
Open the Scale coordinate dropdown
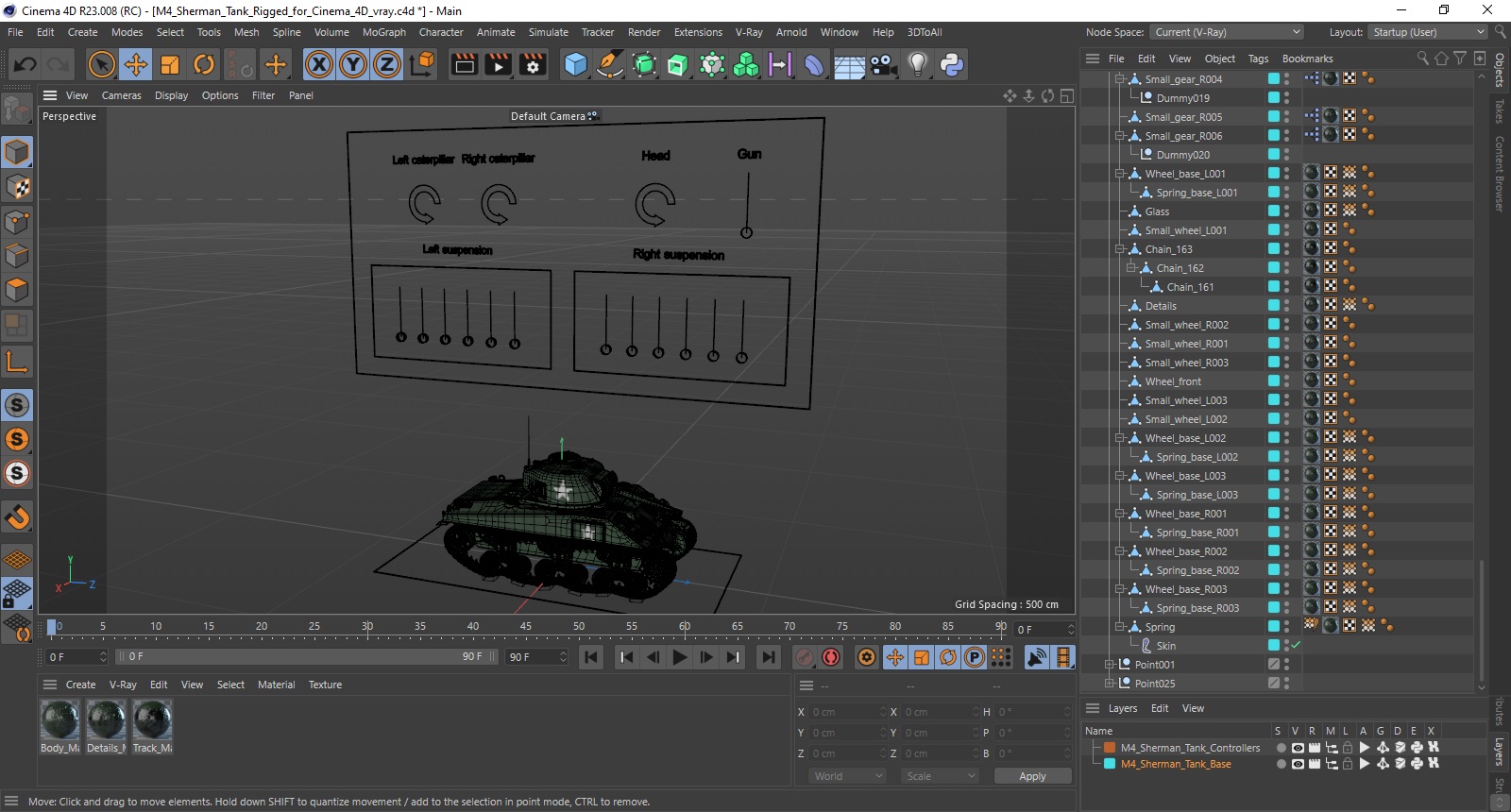[940, 776]
